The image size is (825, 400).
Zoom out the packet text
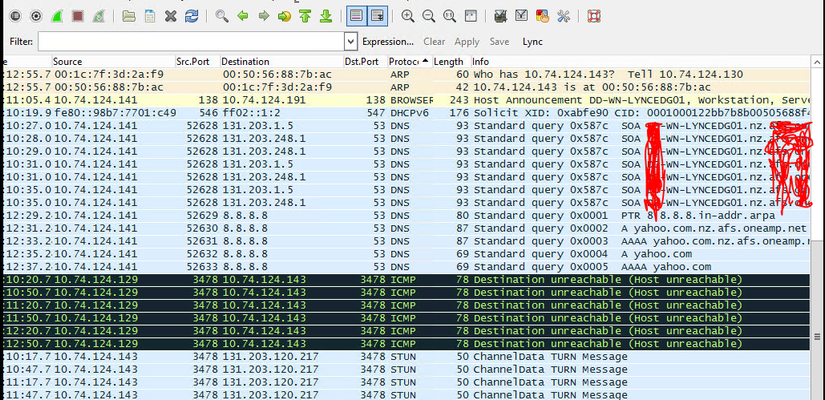pyautogui.click(x=429, y=16)
